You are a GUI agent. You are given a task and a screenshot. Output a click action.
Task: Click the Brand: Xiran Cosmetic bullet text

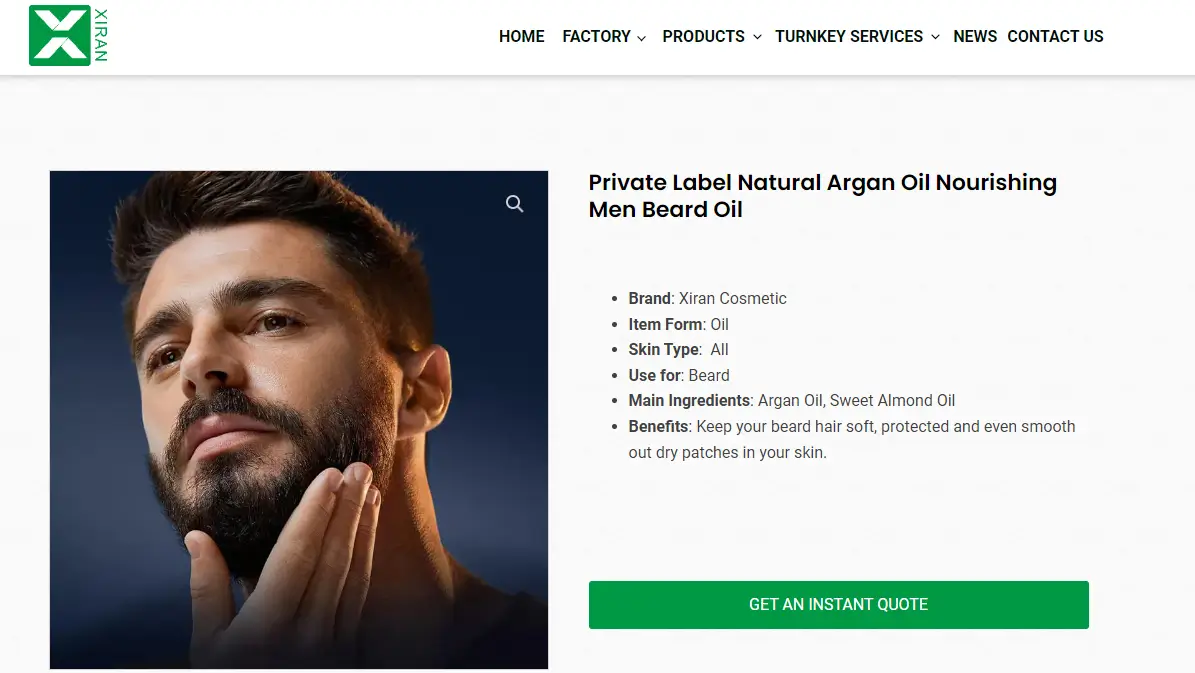coord(707,298)
